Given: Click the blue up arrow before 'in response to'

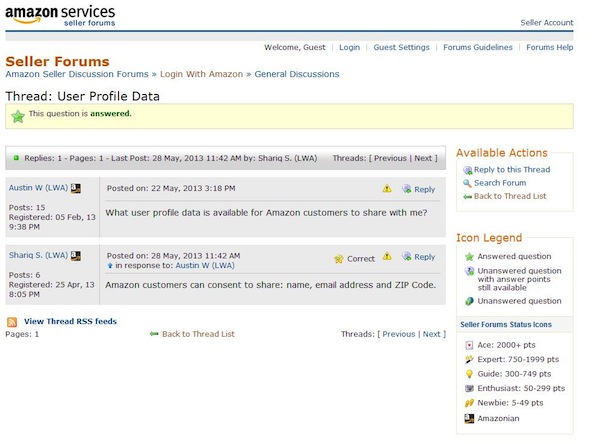Looking at the screenshot, I should 110,266.
